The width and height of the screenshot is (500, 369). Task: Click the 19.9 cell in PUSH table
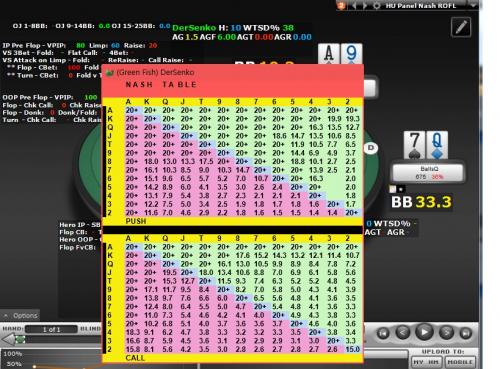coord(334,119)
